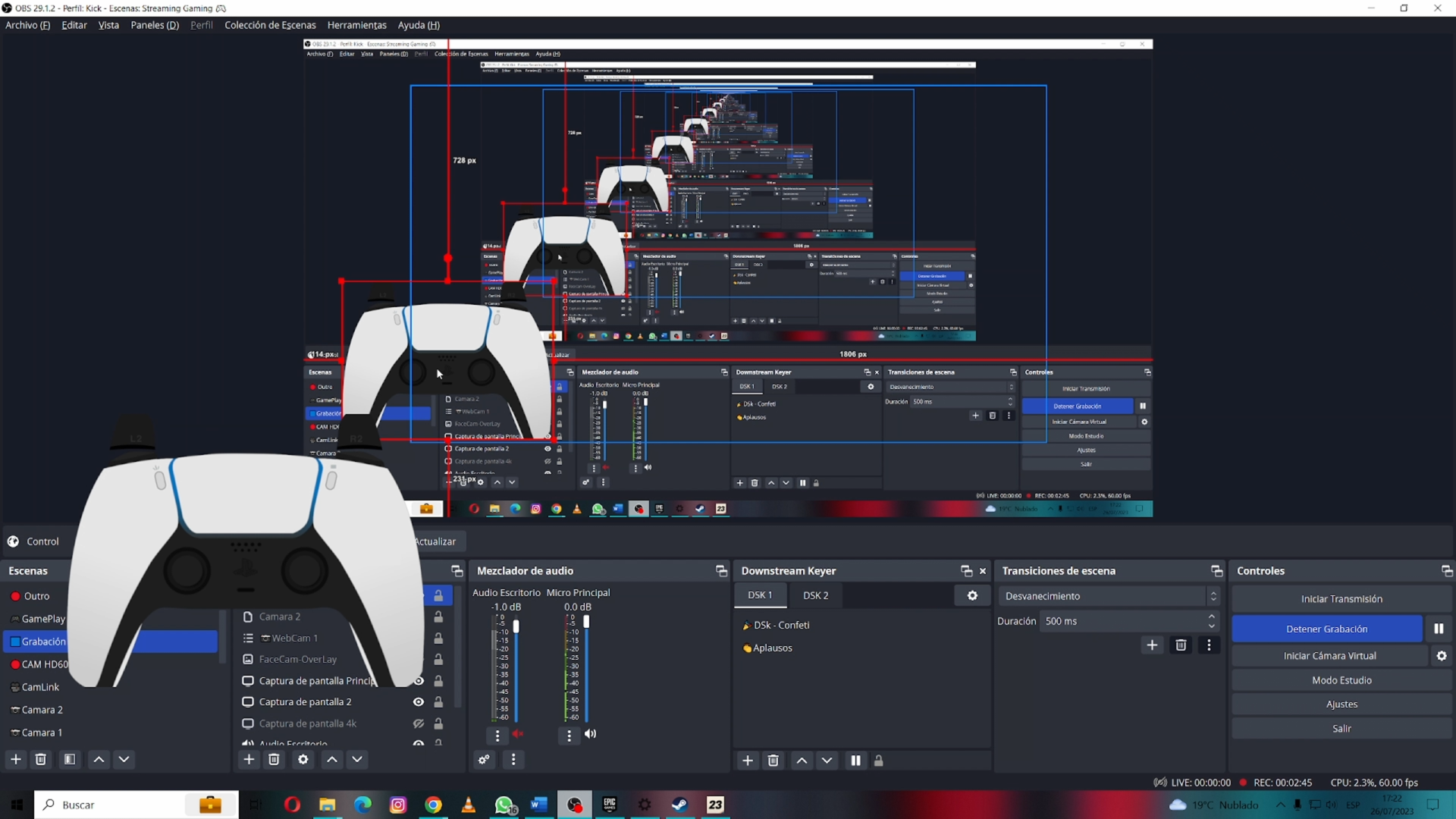
Task: Switch to DSK 2 tab
Action: 815,595
